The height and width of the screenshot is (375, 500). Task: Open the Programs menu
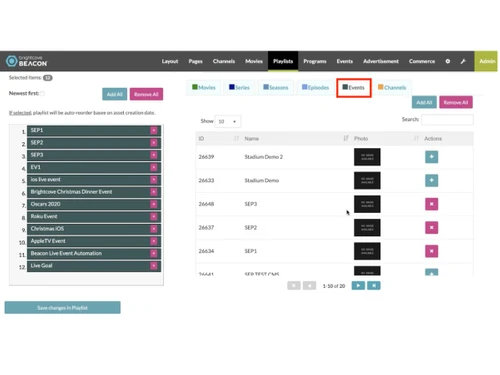(315, 61)
